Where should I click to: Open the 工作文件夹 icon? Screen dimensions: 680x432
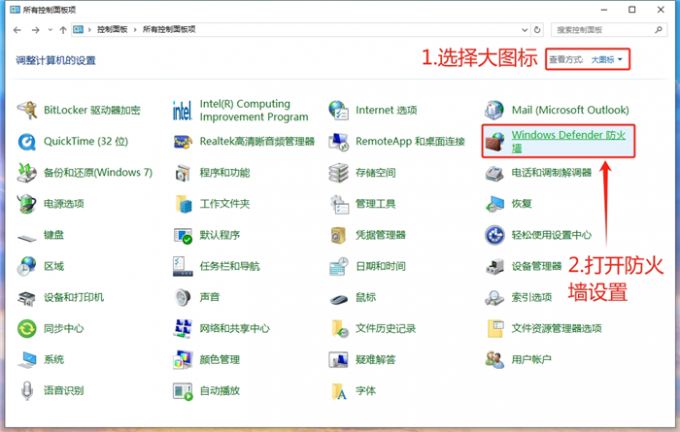pos(182,204)
